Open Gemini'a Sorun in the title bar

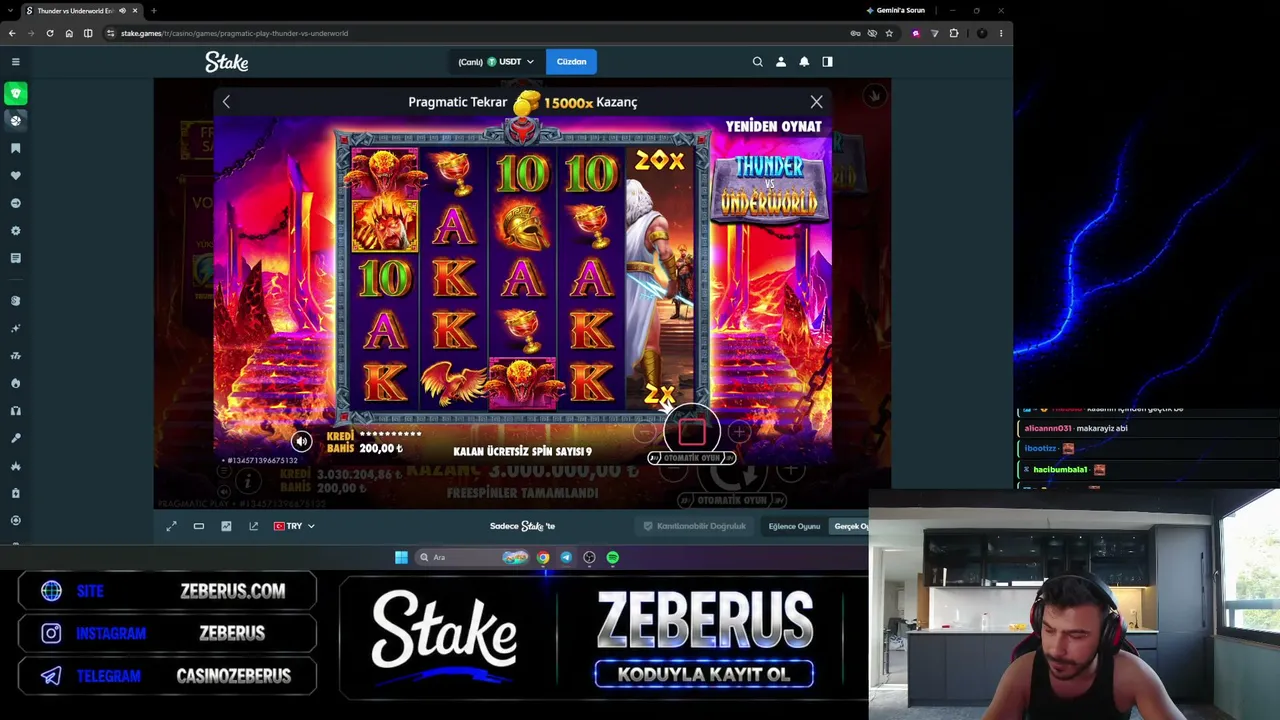tap(896, 11)
